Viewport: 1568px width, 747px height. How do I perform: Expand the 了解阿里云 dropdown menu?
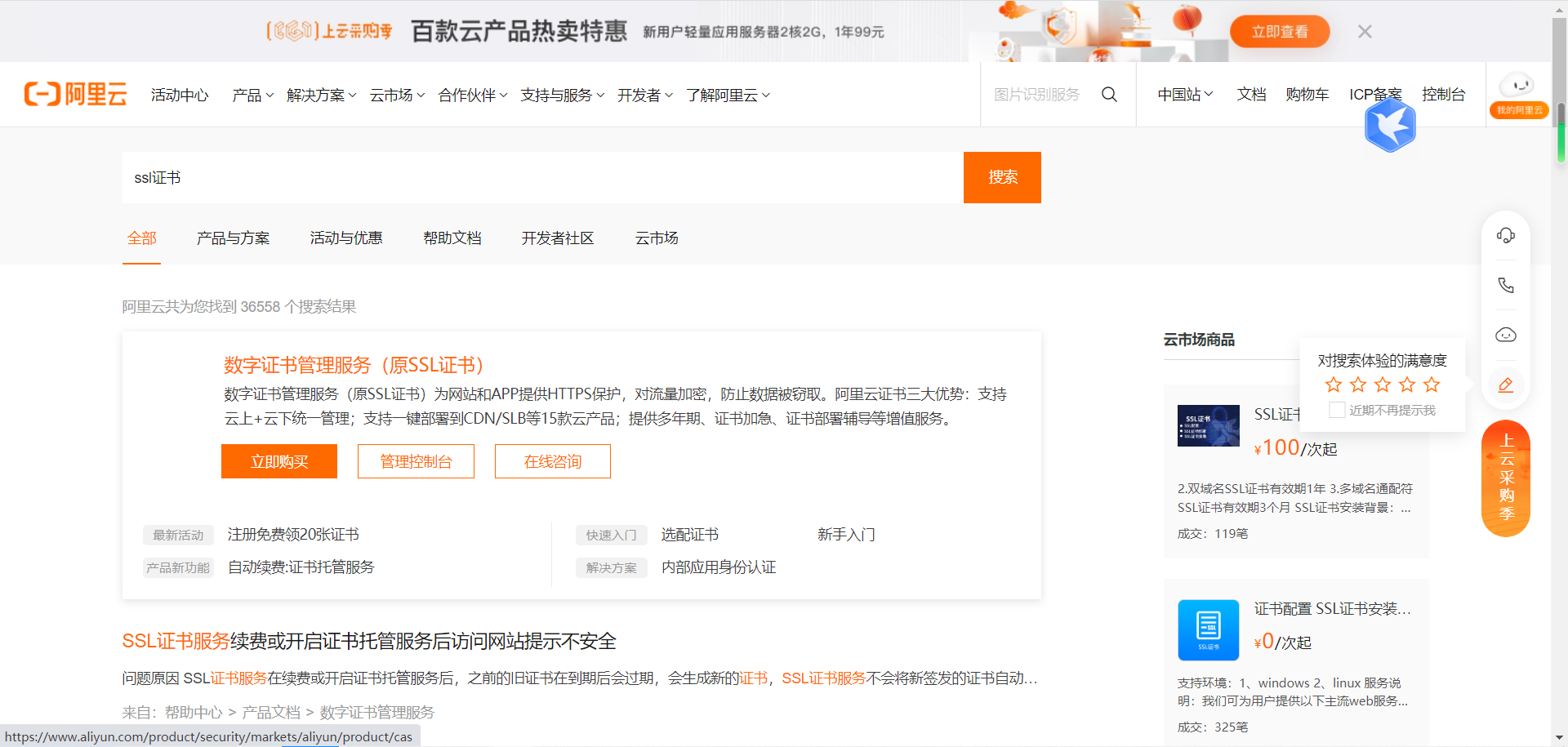728,96
